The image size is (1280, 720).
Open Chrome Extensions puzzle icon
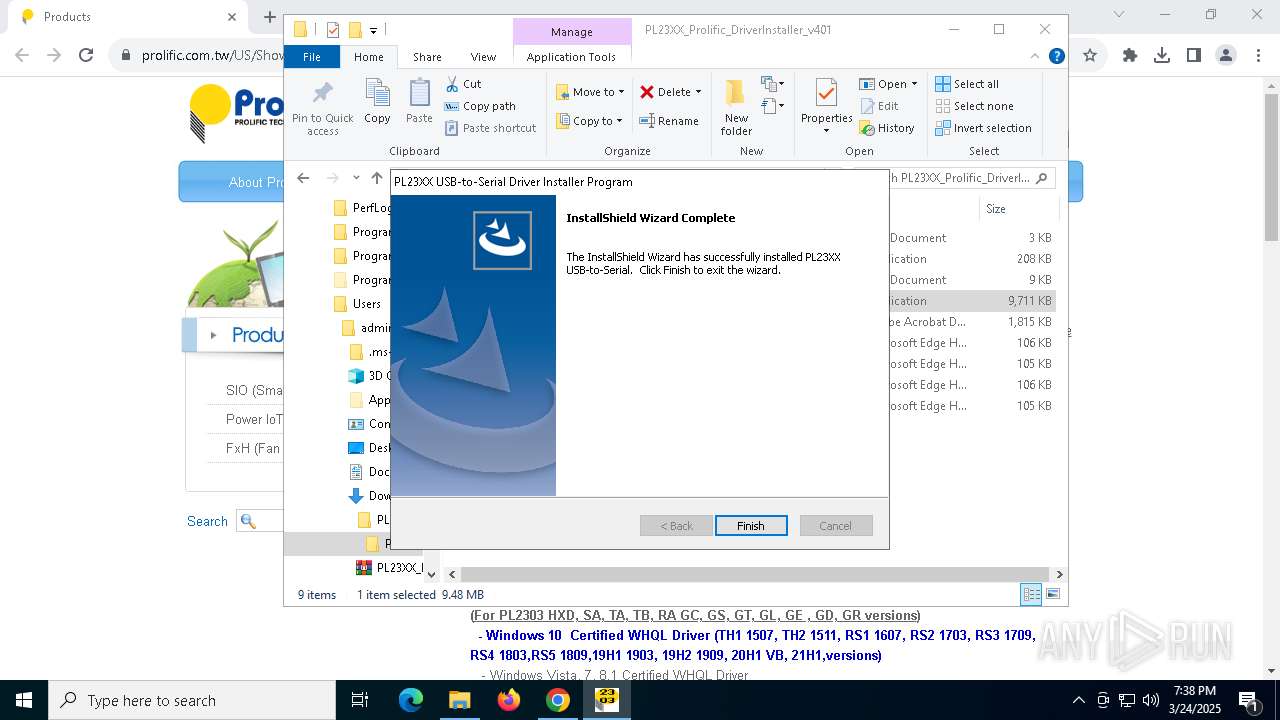[x=1130, y=56]
